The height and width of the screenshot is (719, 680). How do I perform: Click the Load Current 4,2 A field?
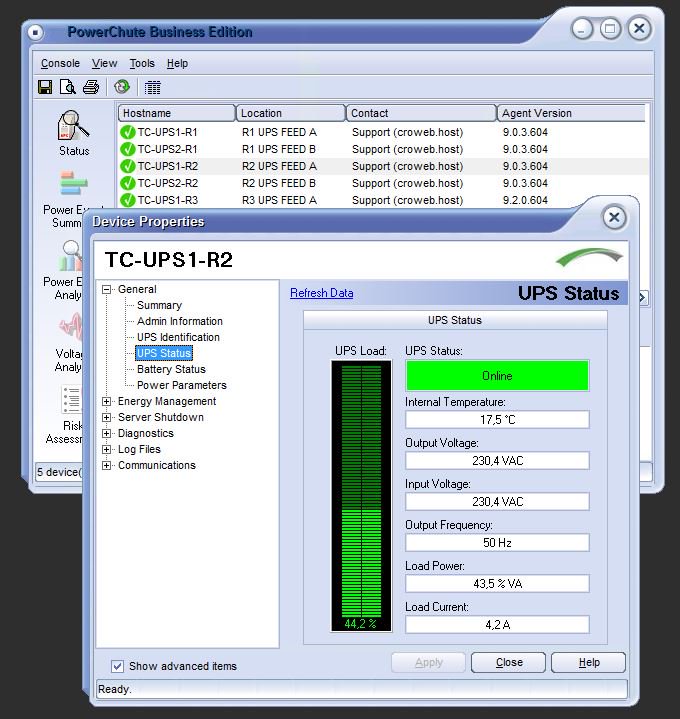coord(497,625)
